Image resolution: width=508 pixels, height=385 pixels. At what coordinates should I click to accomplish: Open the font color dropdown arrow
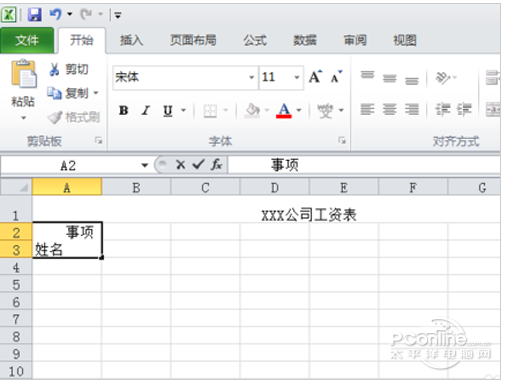pyautogui.click(x=299, y=110)
